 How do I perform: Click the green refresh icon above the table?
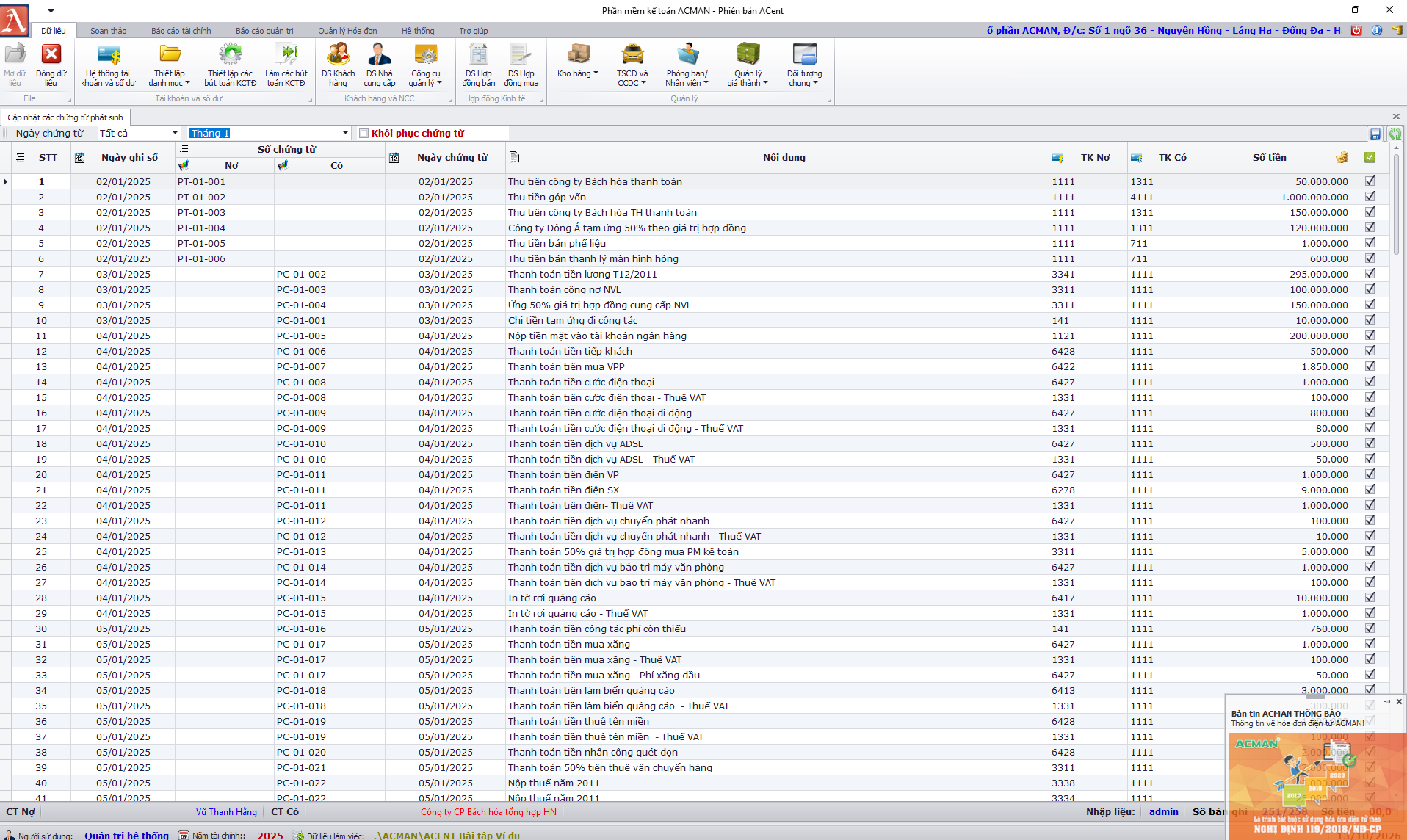pos(1395,134)
